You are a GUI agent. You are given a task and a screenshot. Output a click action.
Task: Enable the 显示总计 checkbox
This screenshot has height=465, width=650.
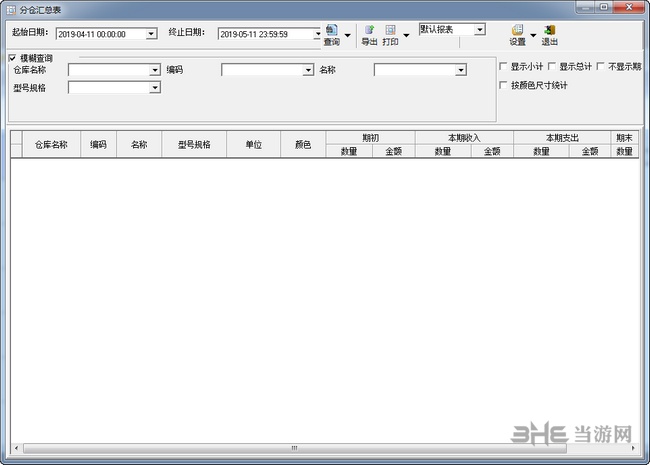(552, 66)
